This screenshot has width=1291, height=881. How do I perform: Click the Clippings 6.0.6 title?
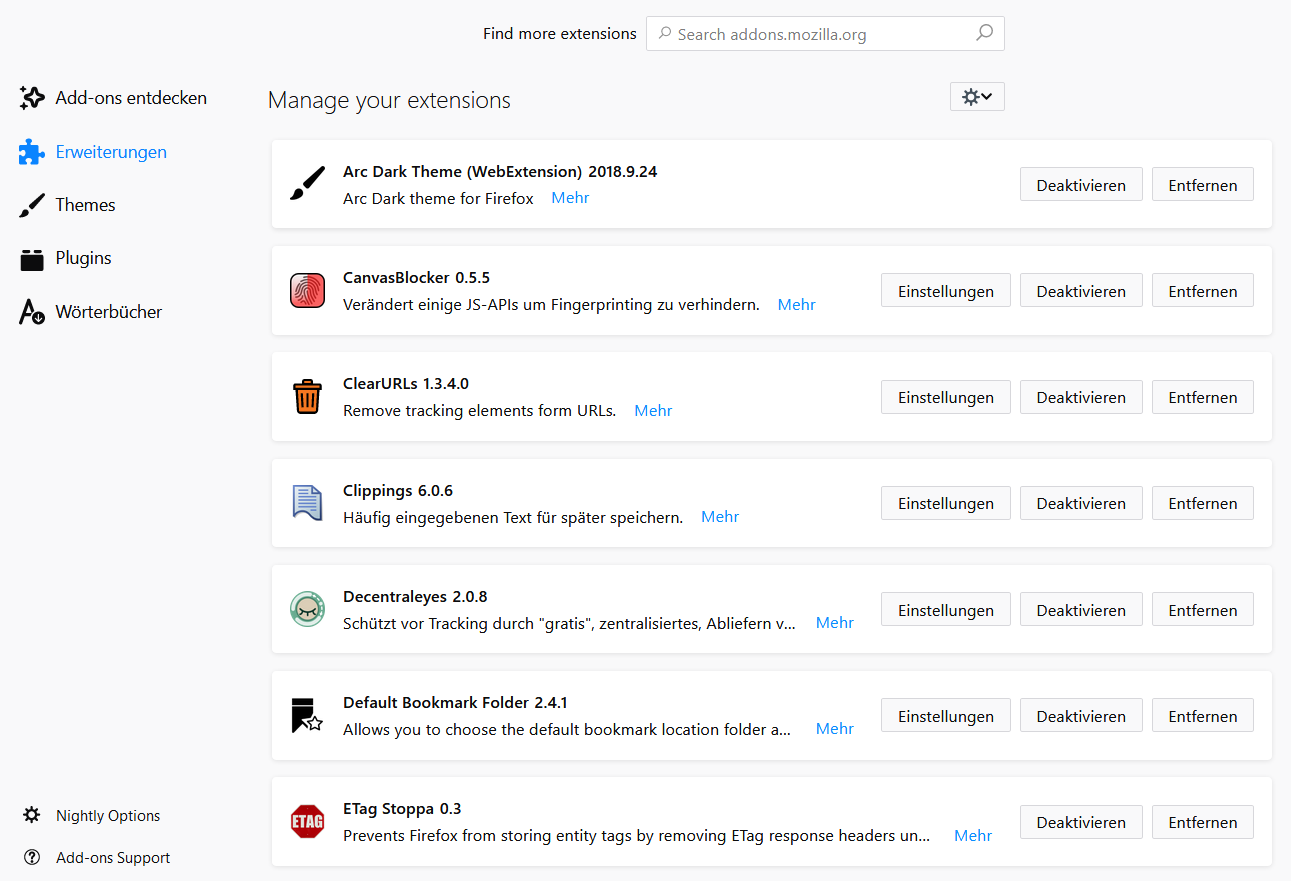[x=398, y=491]
